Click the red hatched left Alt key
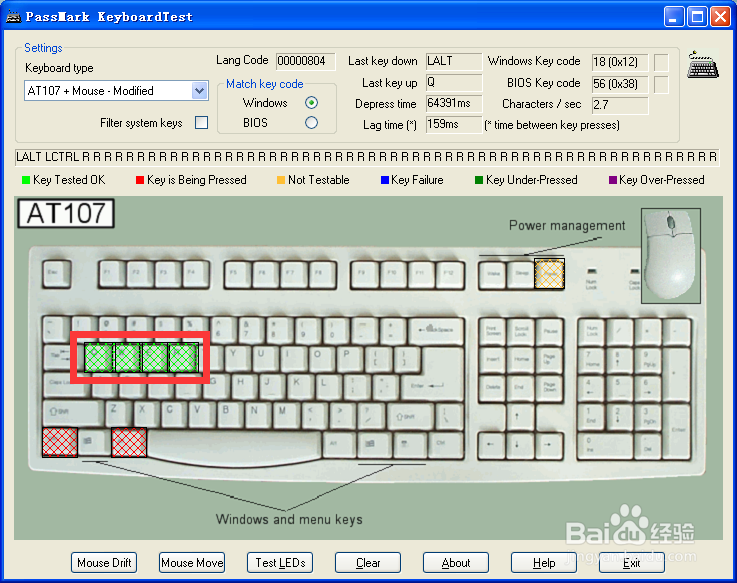Viewport: 737px width, 583px height. tap(129, 442)
